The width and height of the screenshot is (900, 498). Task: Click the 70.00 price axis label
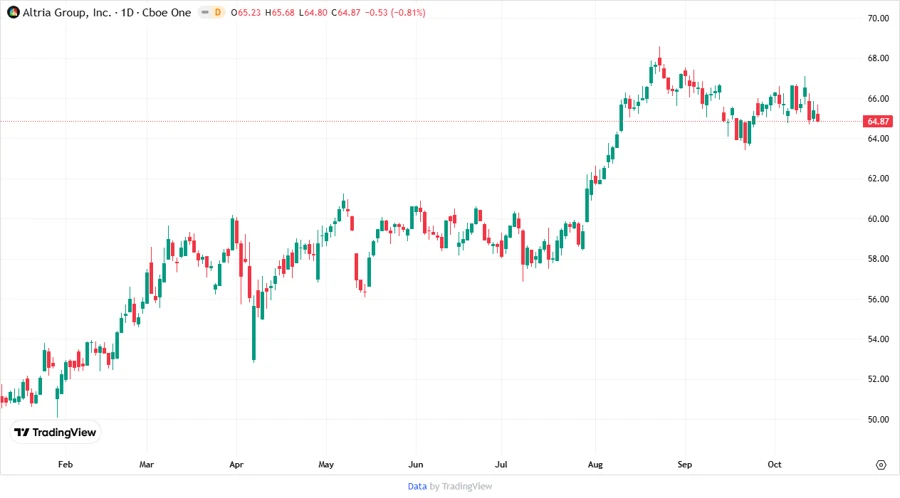[878, 18]
